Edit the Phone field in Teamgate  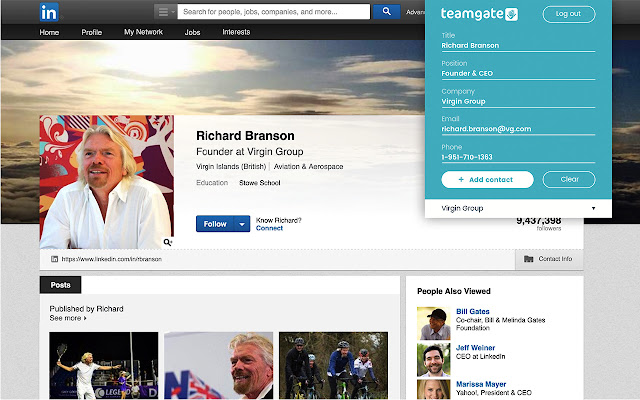(x=518, y=157)
